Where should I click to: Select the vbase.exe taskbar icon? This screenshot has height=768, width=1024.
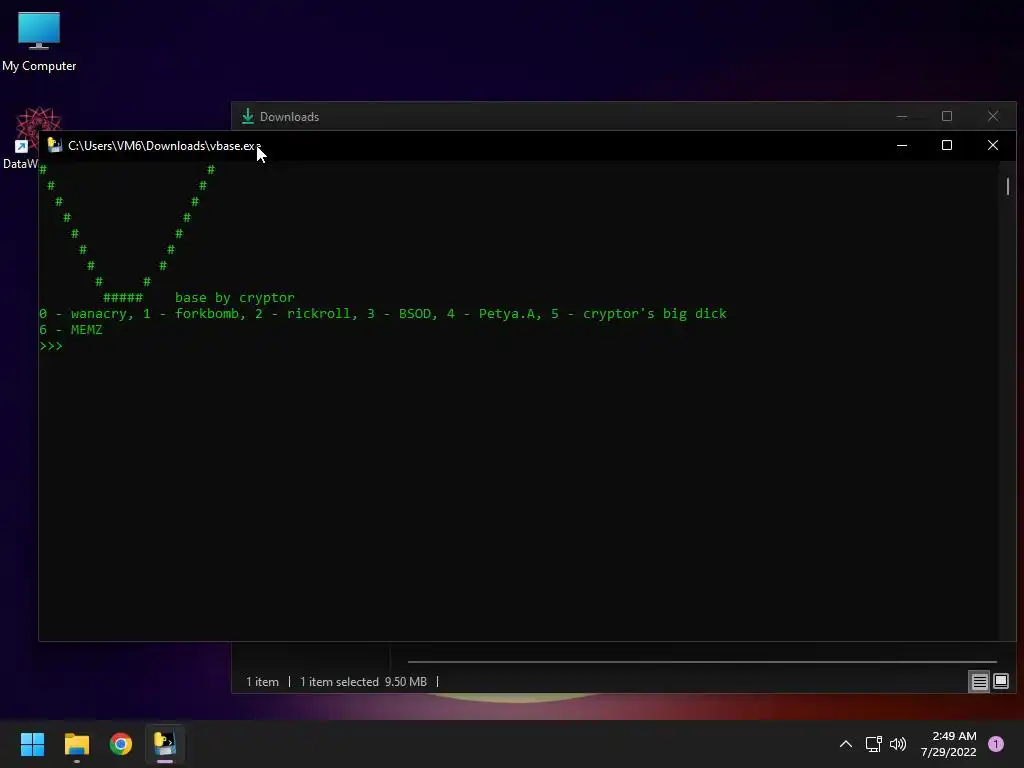[165, 744]
